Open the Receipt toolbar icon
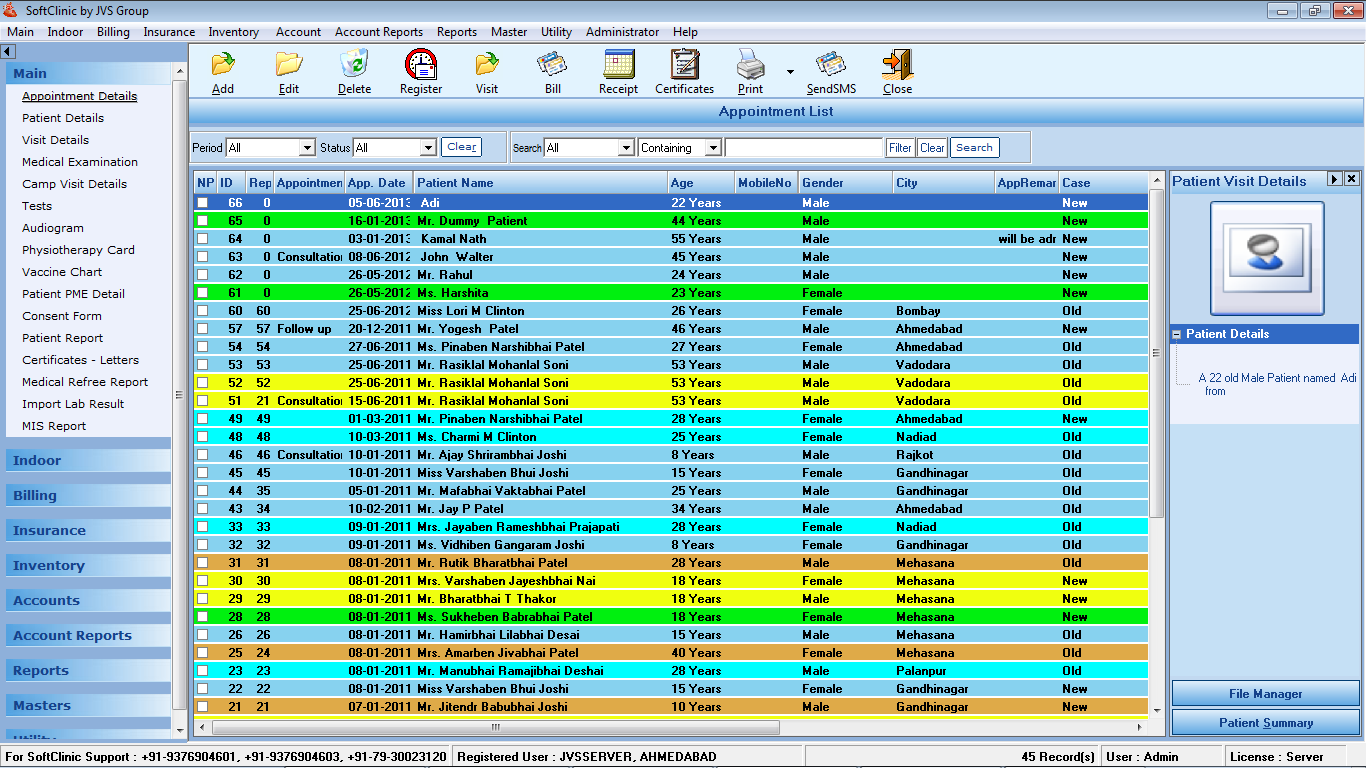Screen dimensions: 1366x768 (x=618, y=66)
